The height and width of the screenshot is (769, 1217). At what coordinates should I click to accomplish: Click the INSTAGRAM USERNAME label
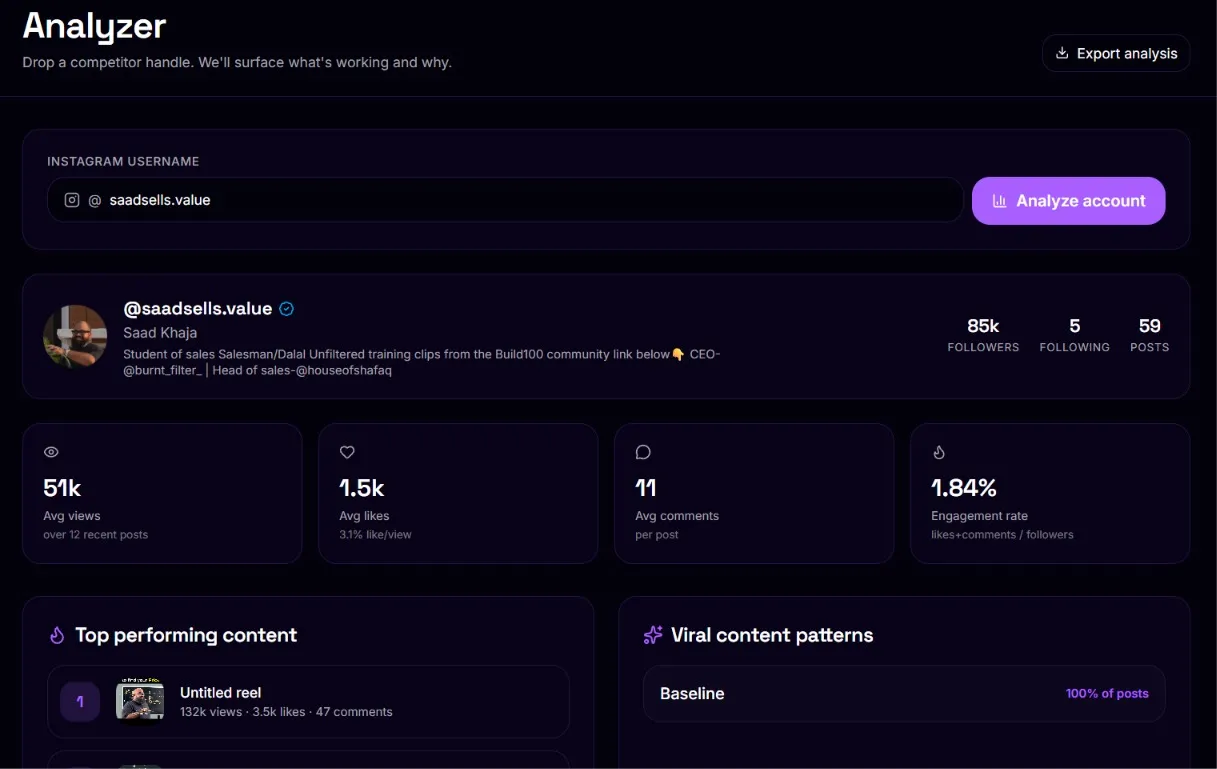click(x=123, y=161)
